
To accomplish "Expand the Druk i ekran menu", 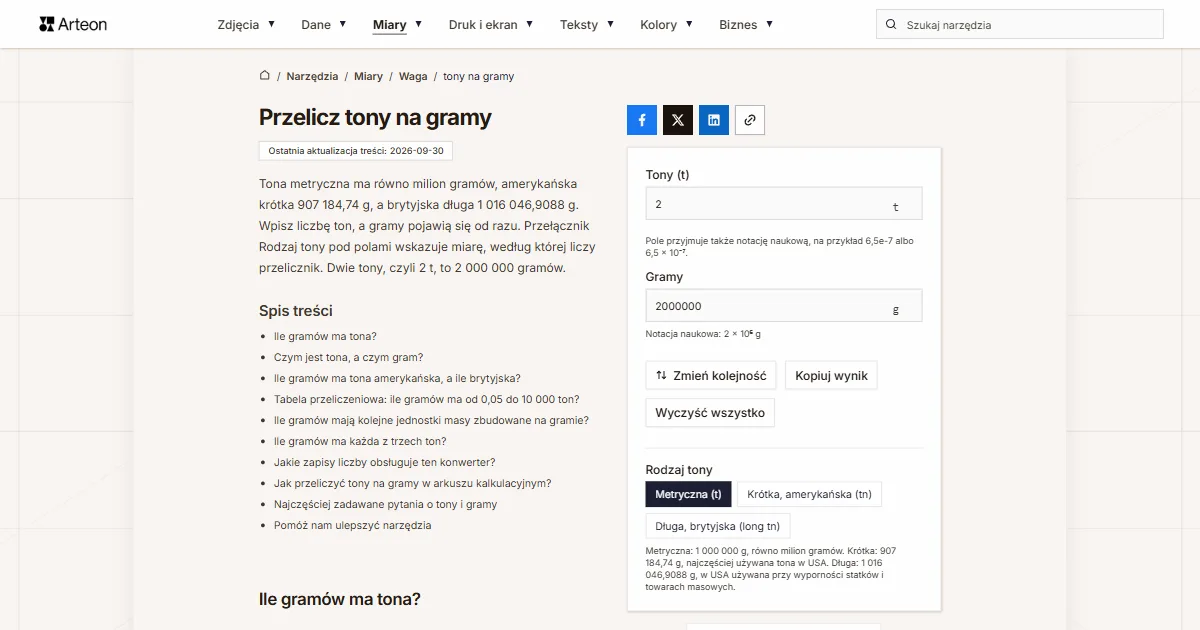I will tap(491, 25).
